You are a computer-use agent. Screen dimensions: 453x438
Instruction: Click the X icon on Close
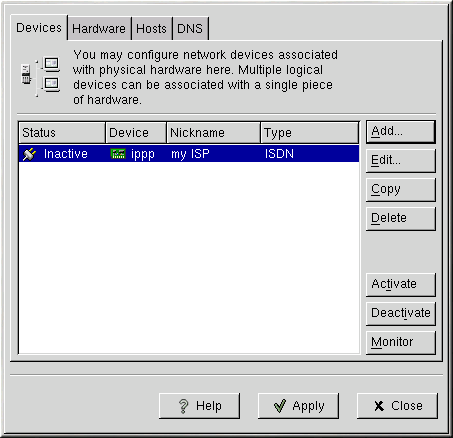(379, 406)
